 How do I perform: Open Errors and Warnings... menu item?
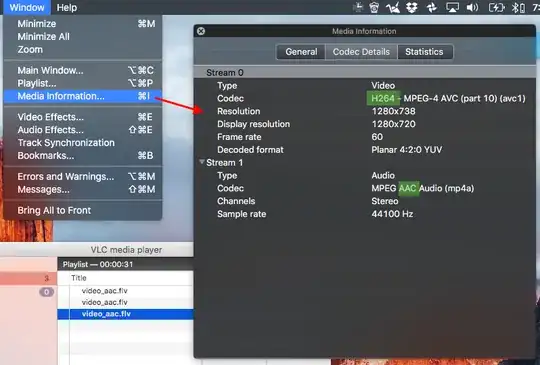[83, 176]
